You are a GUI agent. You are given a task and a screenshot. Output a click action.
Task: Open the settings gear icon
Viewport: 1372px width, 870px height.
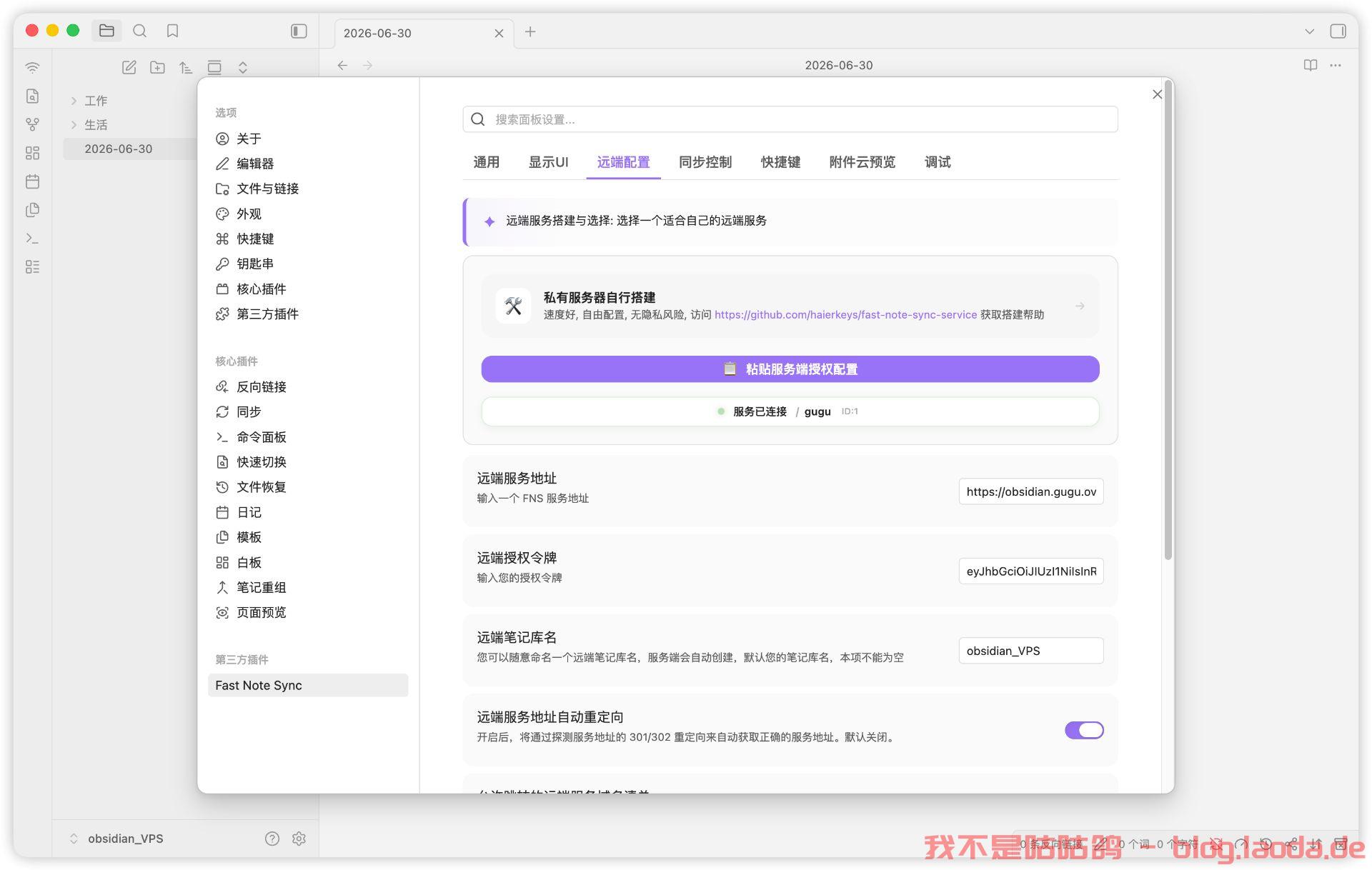tap(299, 839)
